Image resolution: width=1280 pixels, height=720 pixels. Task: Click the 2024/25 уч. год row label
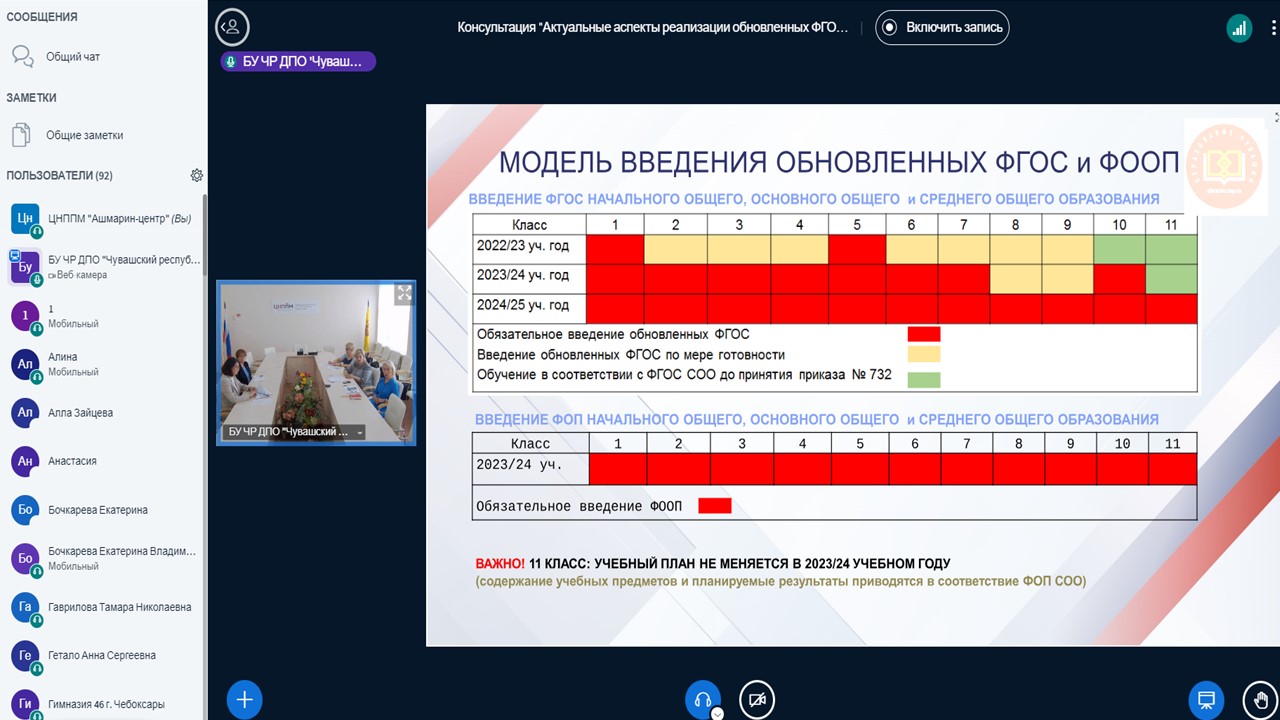pos(523,305)
